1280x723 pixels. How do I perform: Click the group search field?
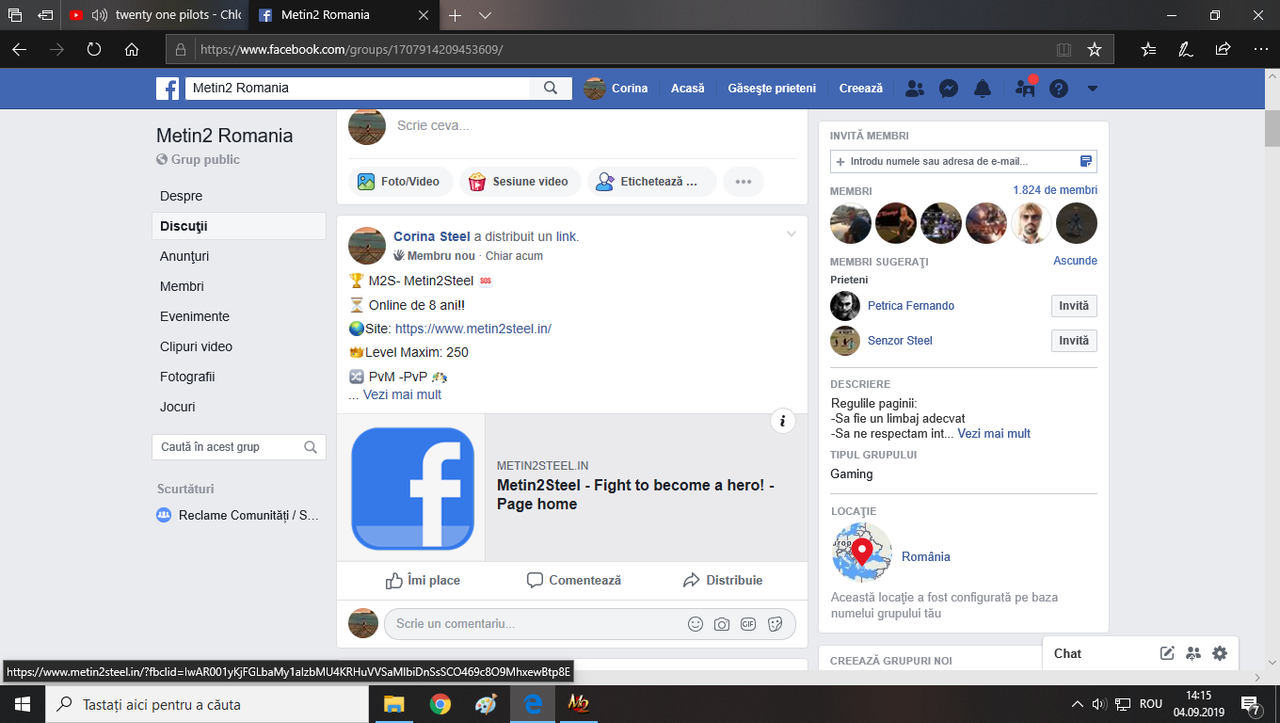tap(238, 447)
